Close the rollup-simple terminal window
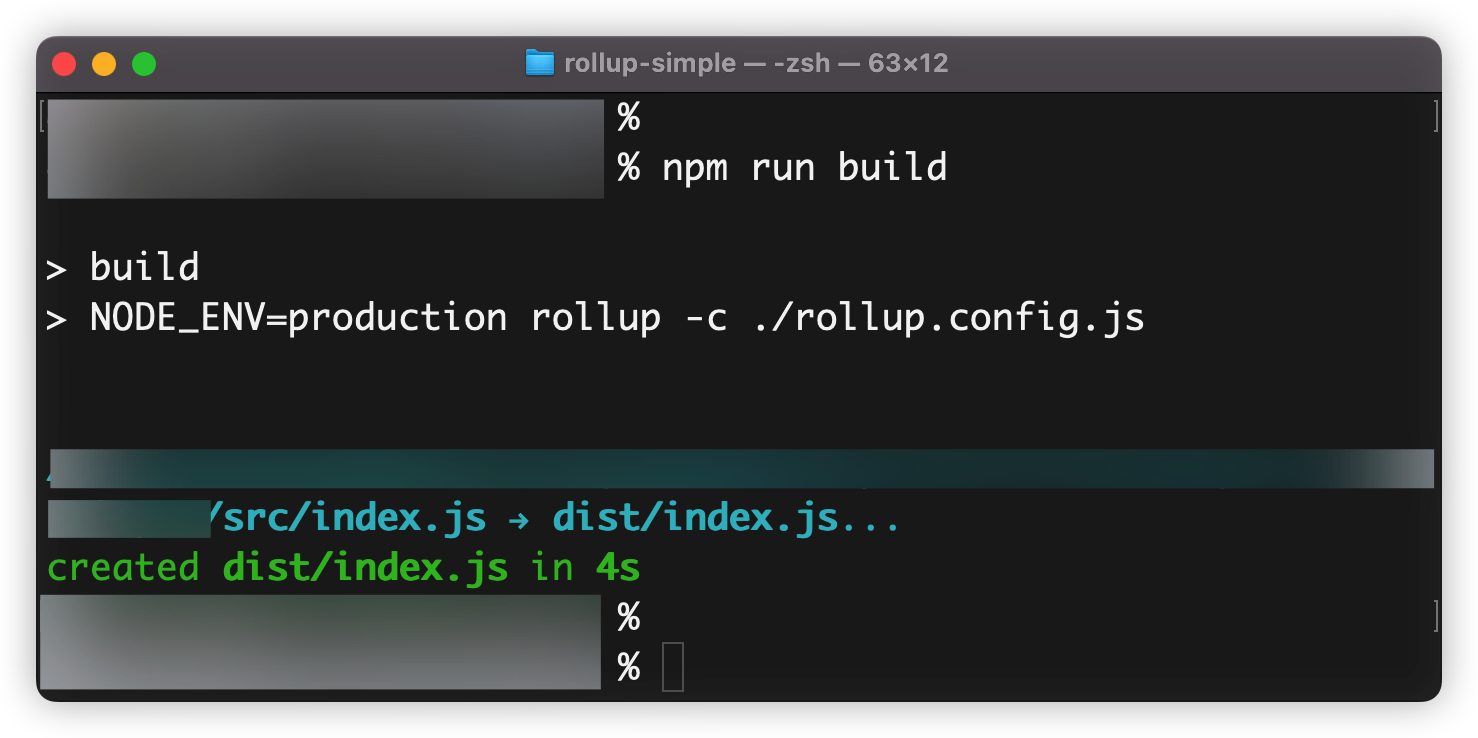 64,65
